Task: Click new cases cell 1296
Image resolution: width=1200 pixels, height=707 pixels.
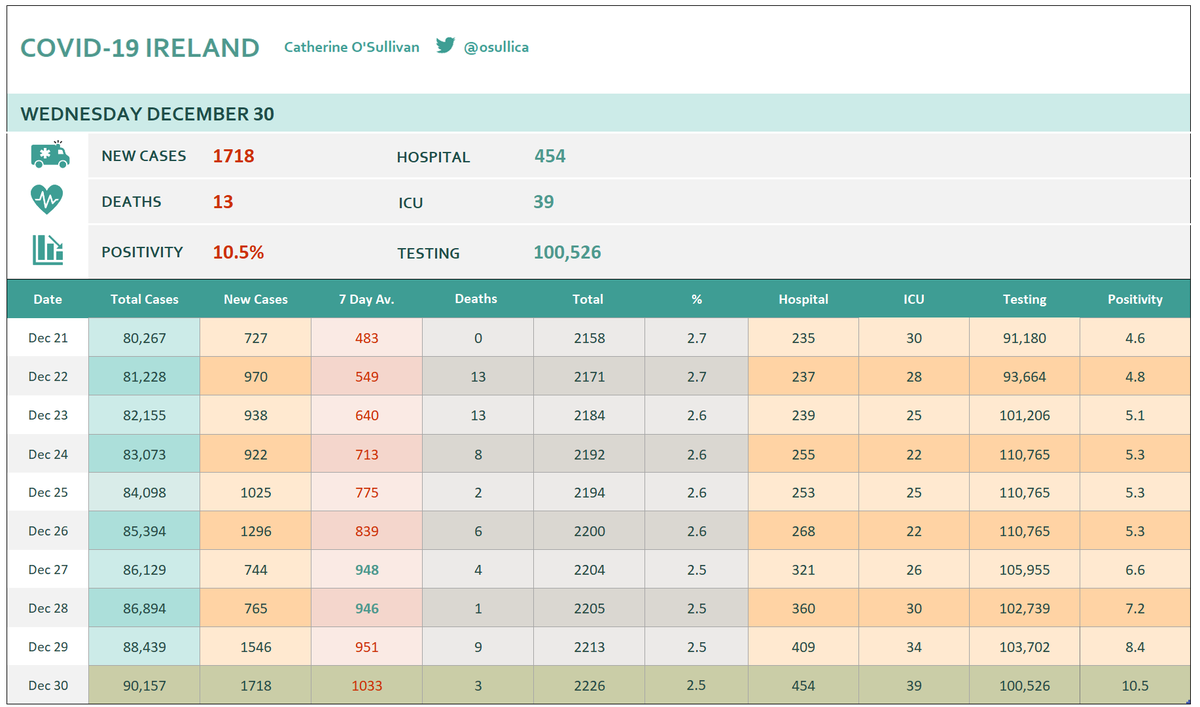Action: point(255,531)
